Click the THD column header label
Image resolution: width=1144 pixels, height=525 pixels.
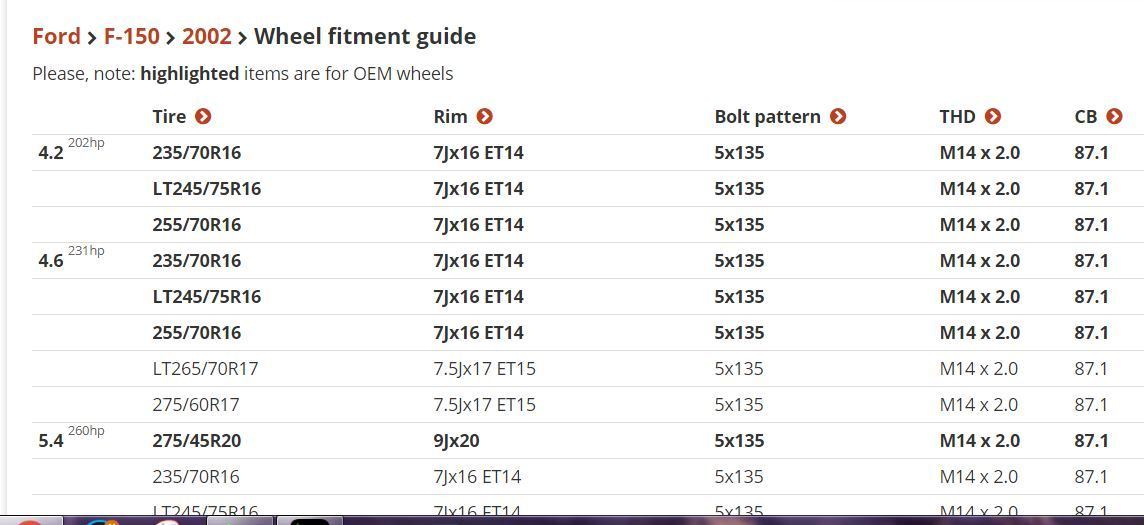pos(957,117)
